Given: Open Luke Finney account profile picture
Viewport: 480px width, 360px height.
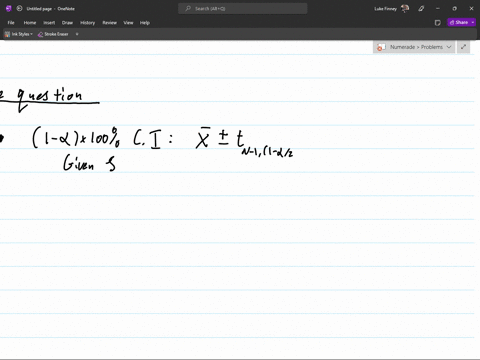Looking at the screenshot, I should click(405, 9).
